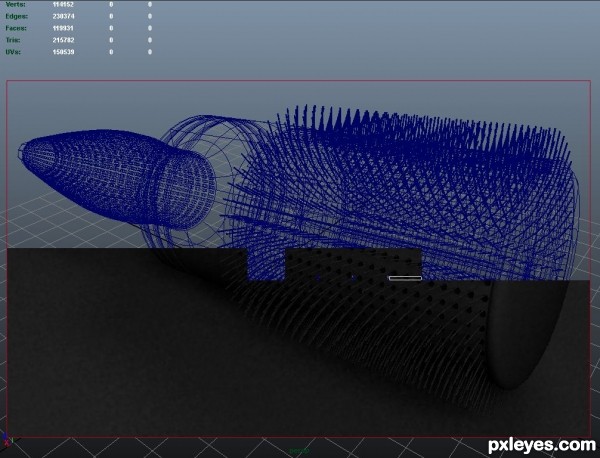This screenshot has height=458, width=600.
Task: Click the UVs count value 150539
Action: [64, 52]
